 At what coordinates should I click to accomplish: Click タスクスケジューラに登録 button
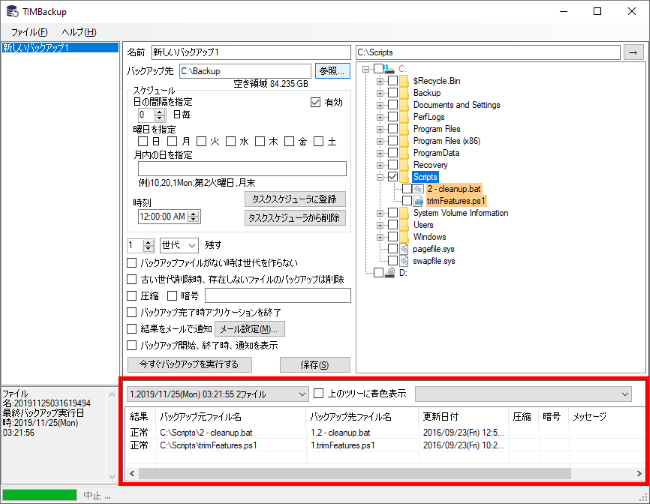(295, 199)
